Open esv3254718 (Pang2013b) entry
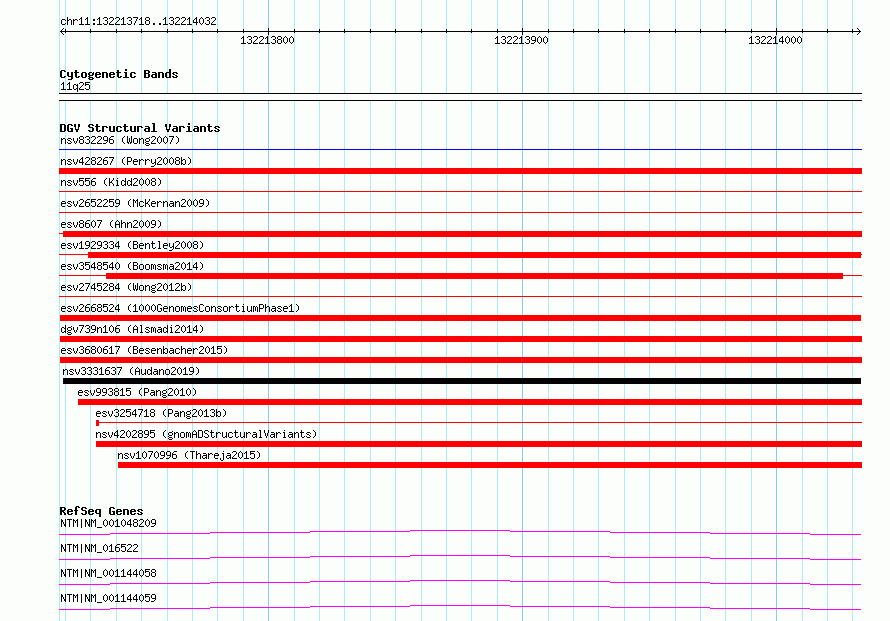 coord(161,413)
